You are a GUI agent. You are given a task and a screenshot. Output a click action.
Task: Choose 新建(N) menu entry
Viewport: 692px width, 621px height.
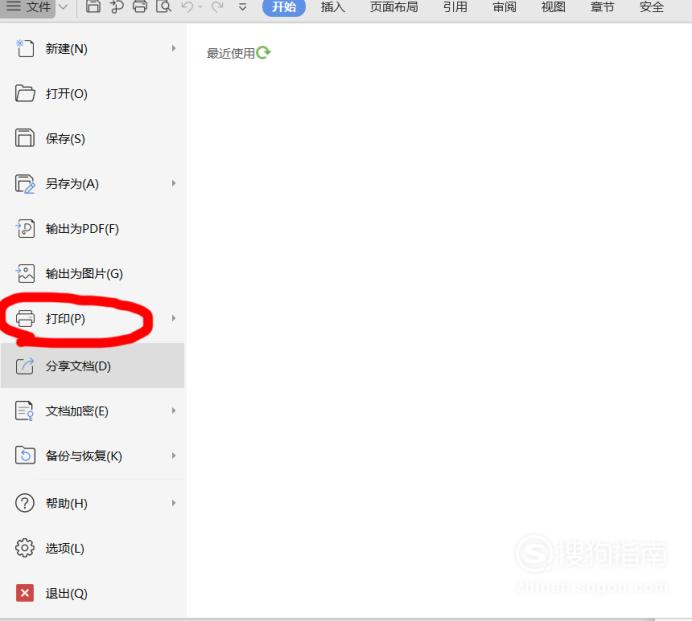click(x=93, y=49)
